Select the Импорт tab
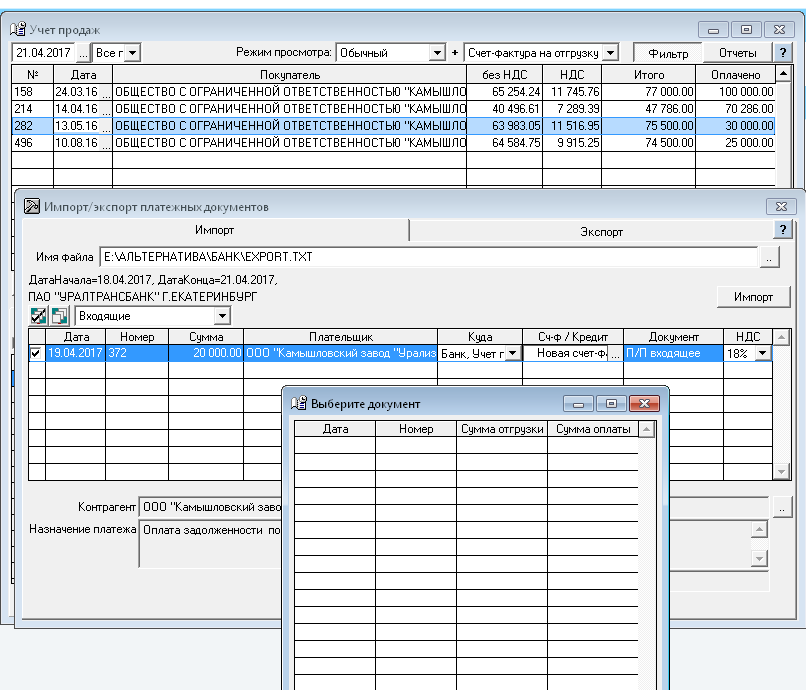The width and height of the screenshot is (806, 690). point(214,231)
